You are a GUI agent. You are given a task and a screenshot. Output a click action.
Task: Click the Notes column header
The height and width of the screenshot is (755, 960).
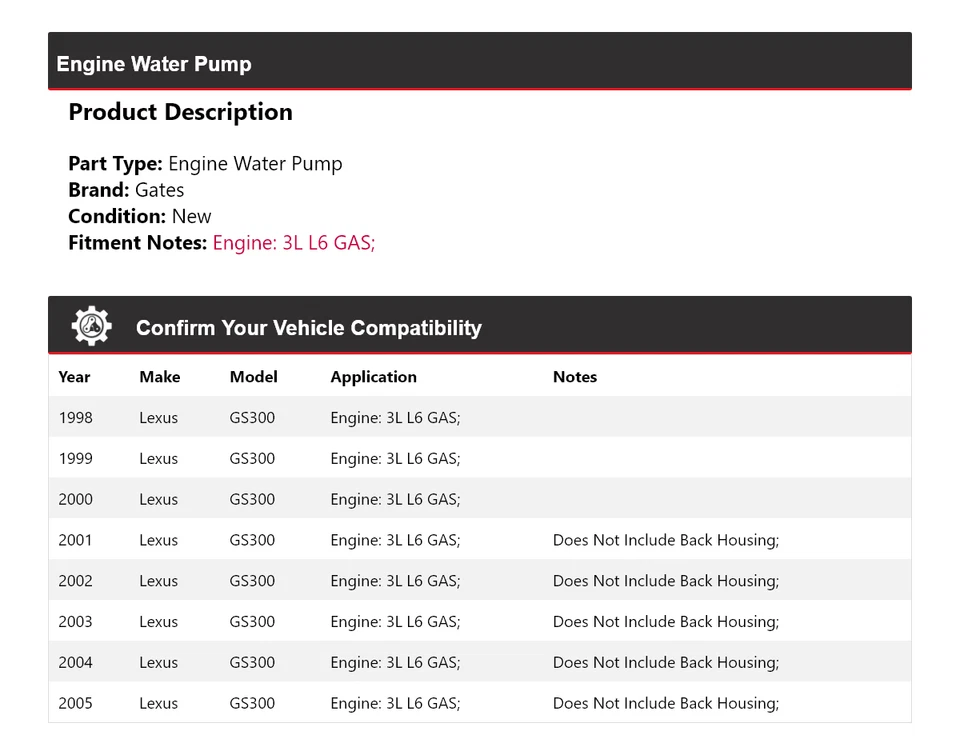tap(575, 377)
